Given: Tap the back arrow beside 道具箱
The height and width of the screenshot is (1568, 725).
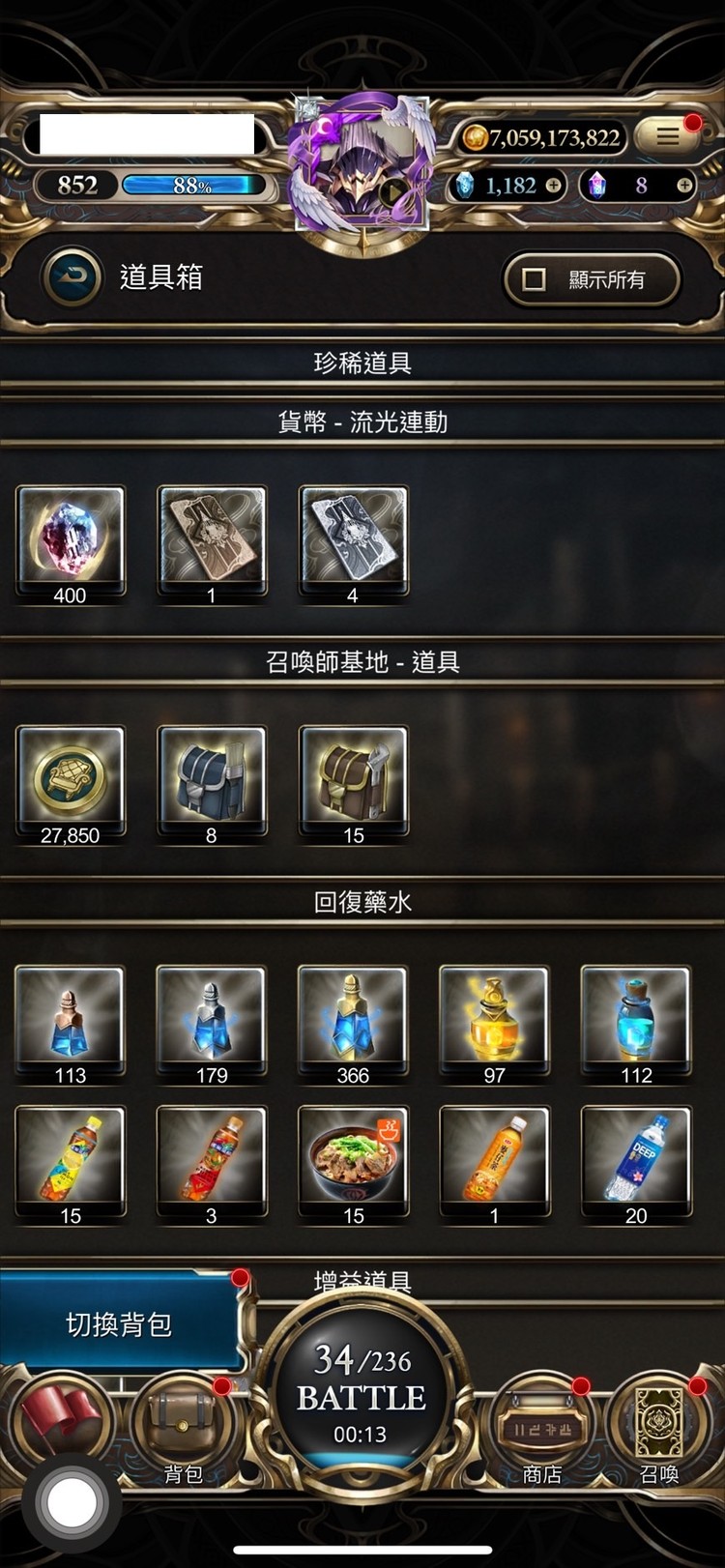Looking at the screenshot, I should [72, 277].
